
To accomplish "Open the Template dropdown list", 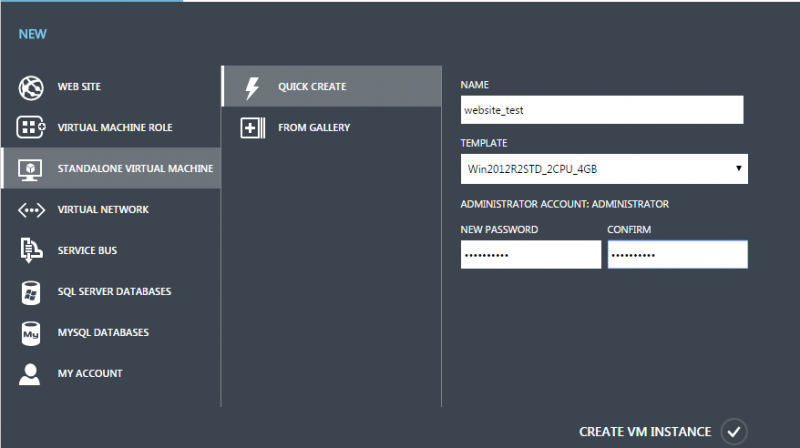I will click(x=603, y=169).
